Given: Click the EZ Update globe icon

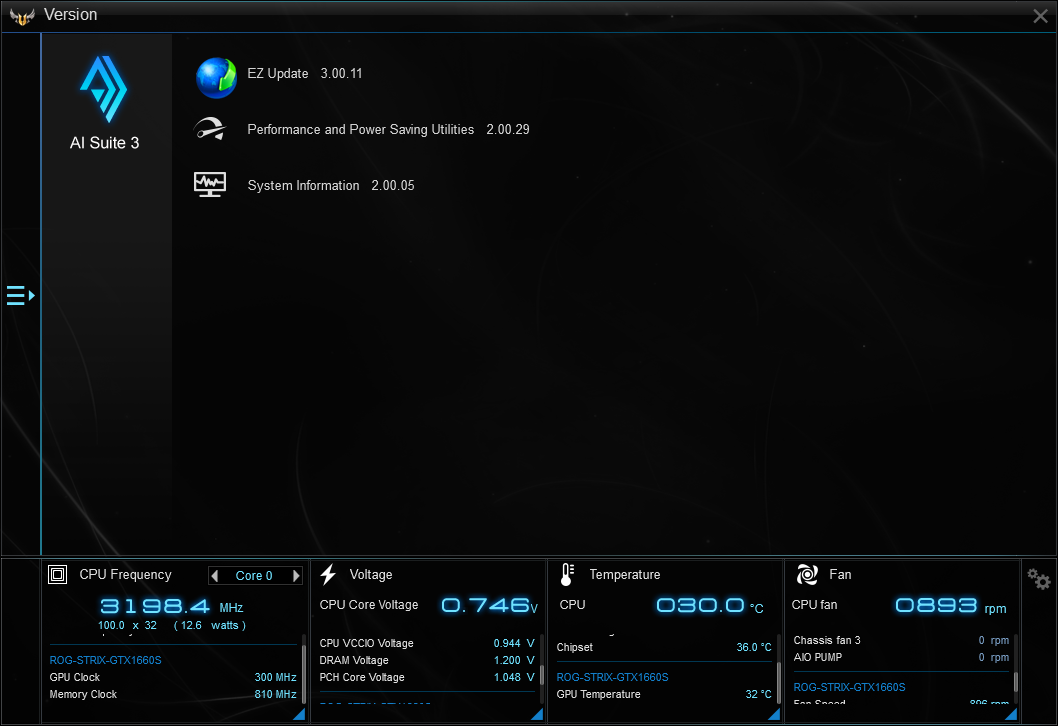Looking at the screenshot, I should (216, 78).
